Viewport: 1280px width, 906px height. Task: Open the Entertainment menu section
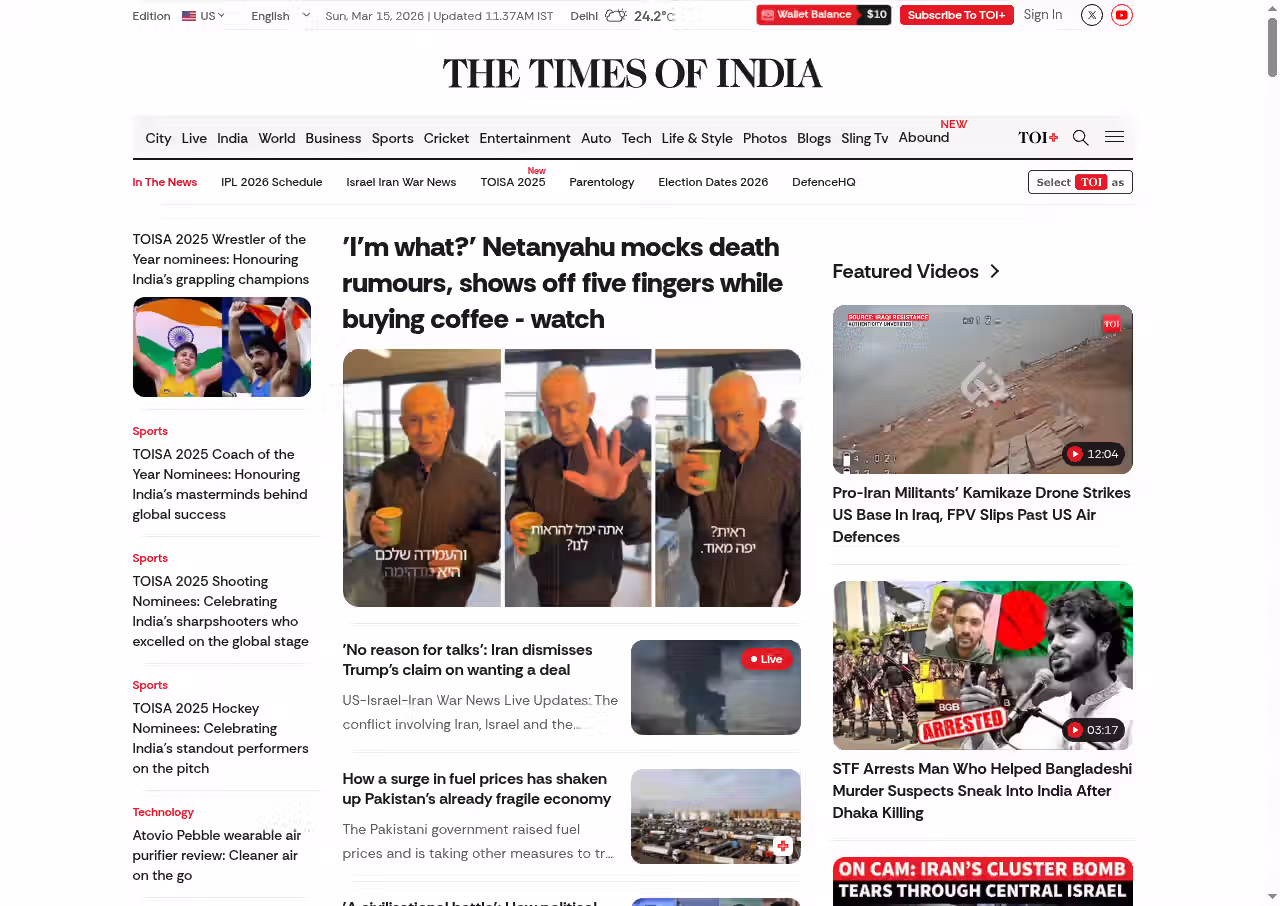[x=524, y=138]
